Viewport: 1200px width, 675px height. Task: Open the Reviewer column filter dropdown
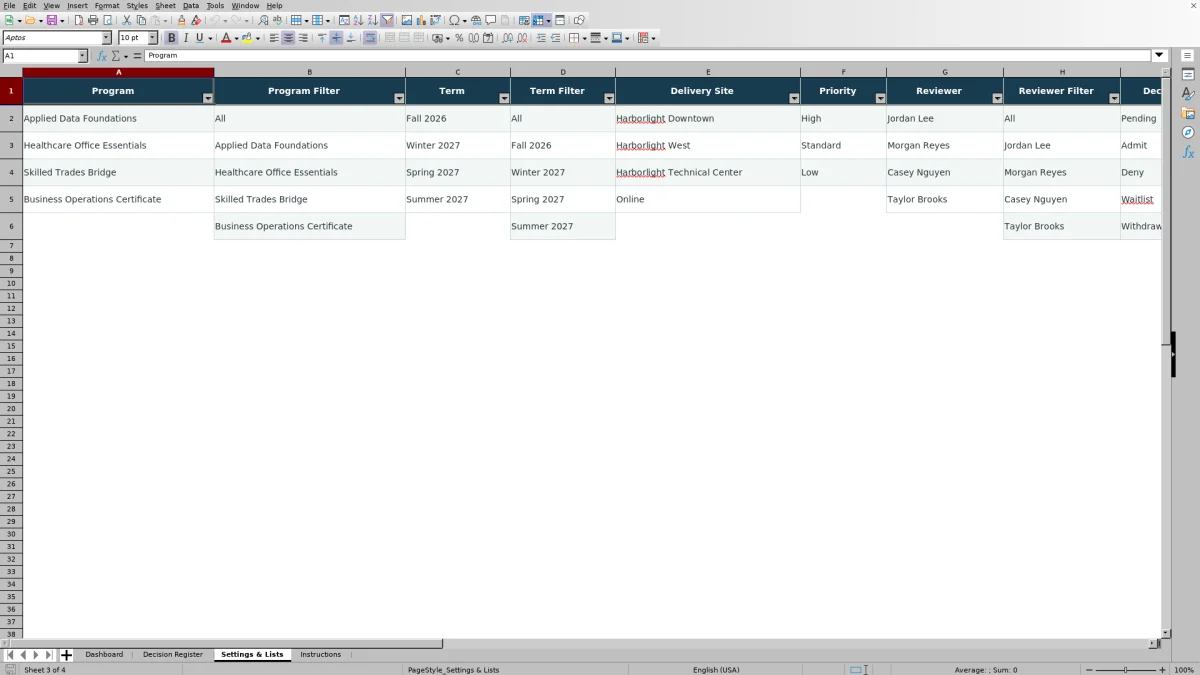click(997, 98)
